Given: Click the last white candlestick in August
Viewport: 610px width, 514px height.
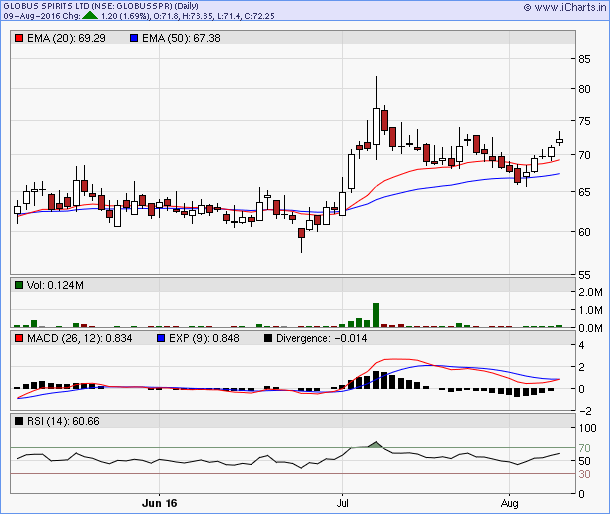Looking at the screenshot, I should pos(559,141).
